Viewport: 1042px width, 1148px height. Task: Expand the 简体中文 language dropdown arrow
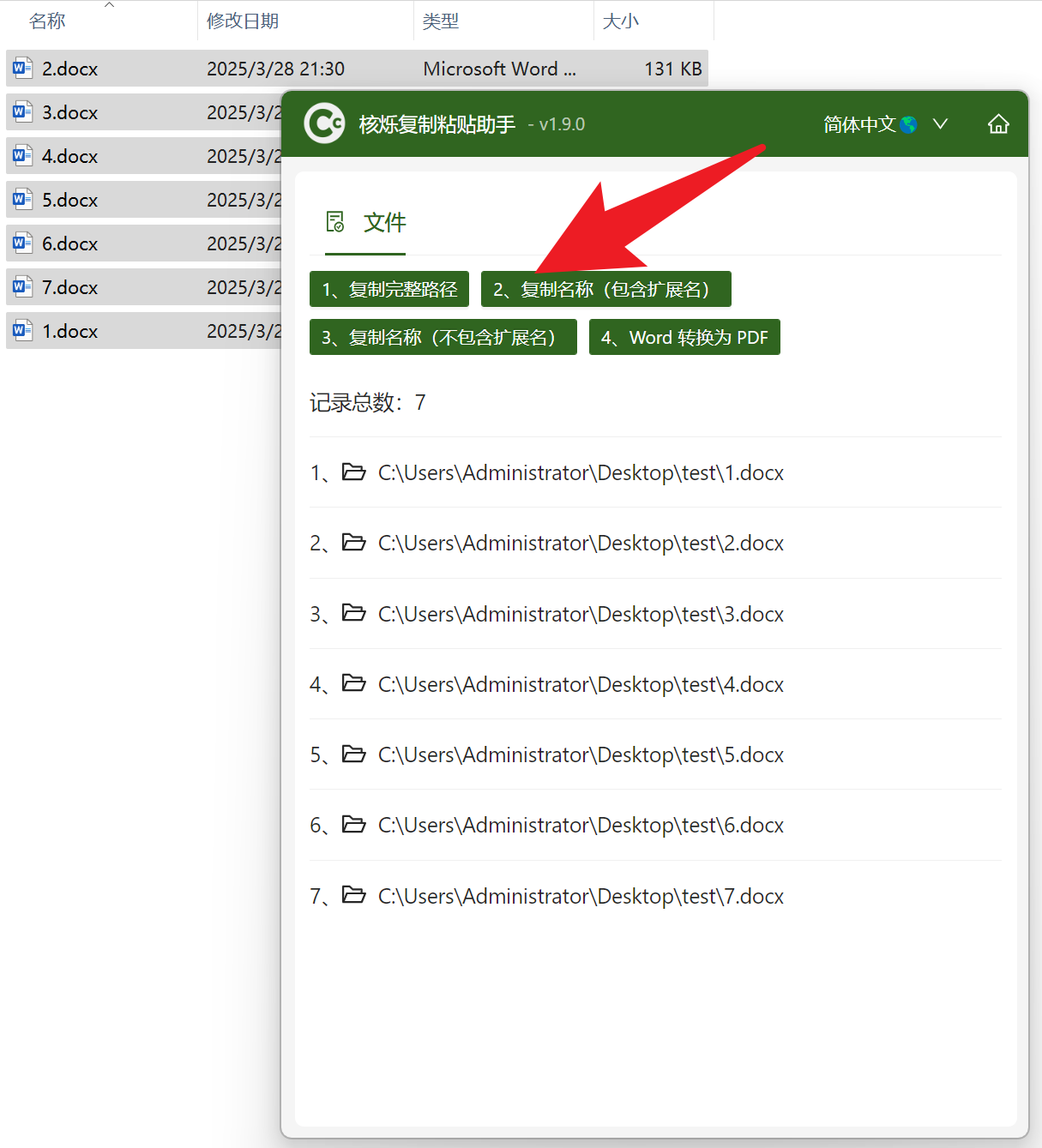pos(940,124)
